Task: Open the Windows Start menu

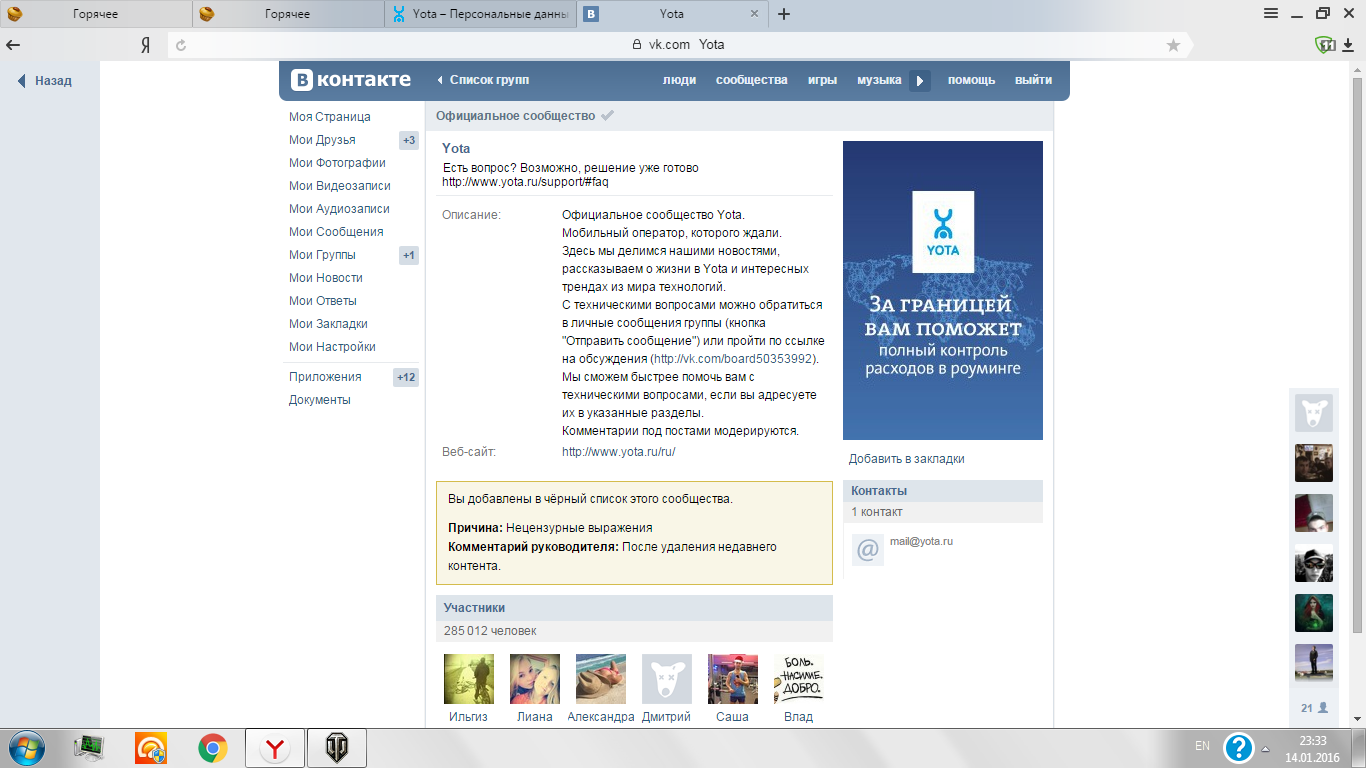Action: pyautogui.click(x=27, y=747)
